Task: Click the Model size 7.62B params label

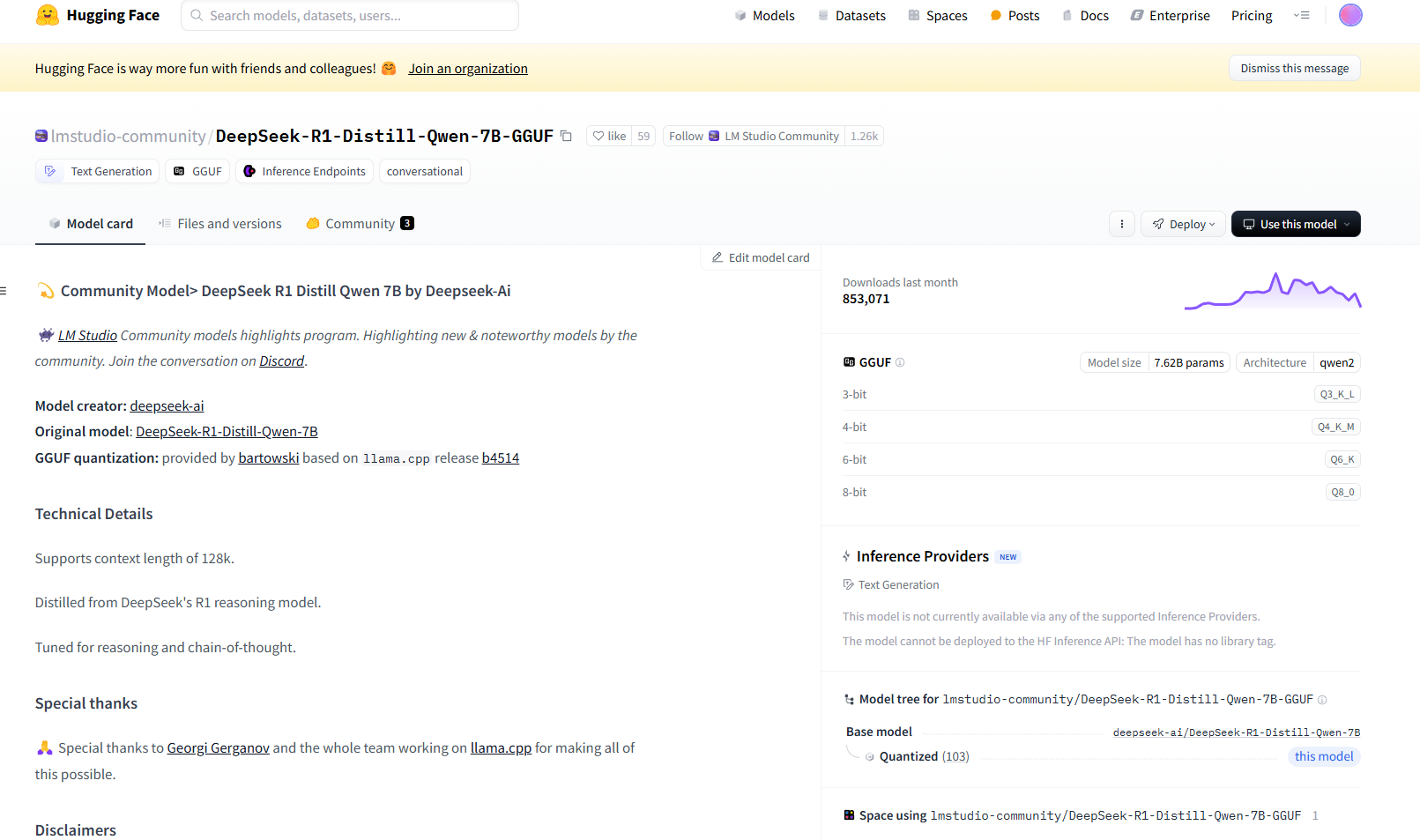Action: coord(1156,362)
